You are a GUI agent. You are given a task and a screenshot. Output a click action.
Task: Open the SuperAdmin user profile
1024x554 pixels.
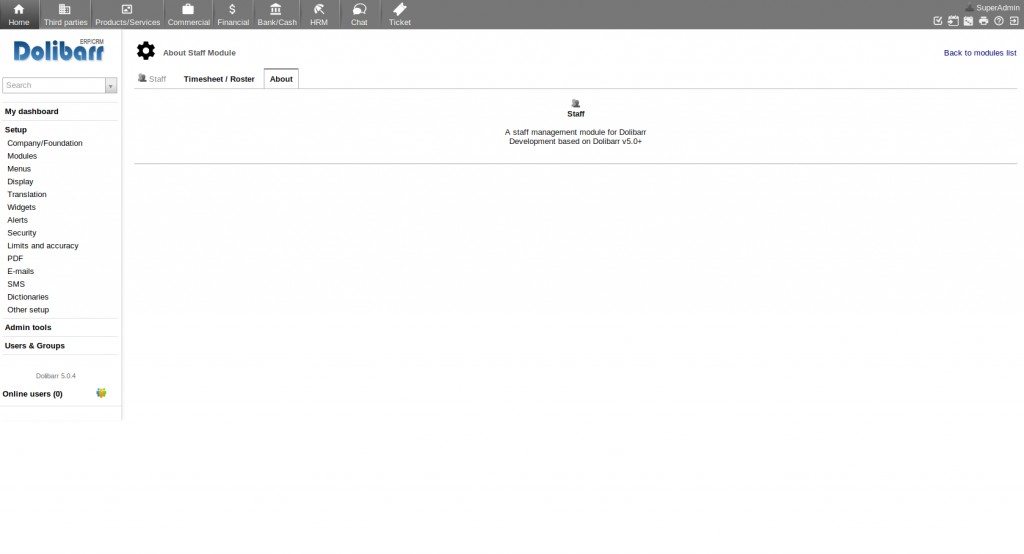click(992, 8)
